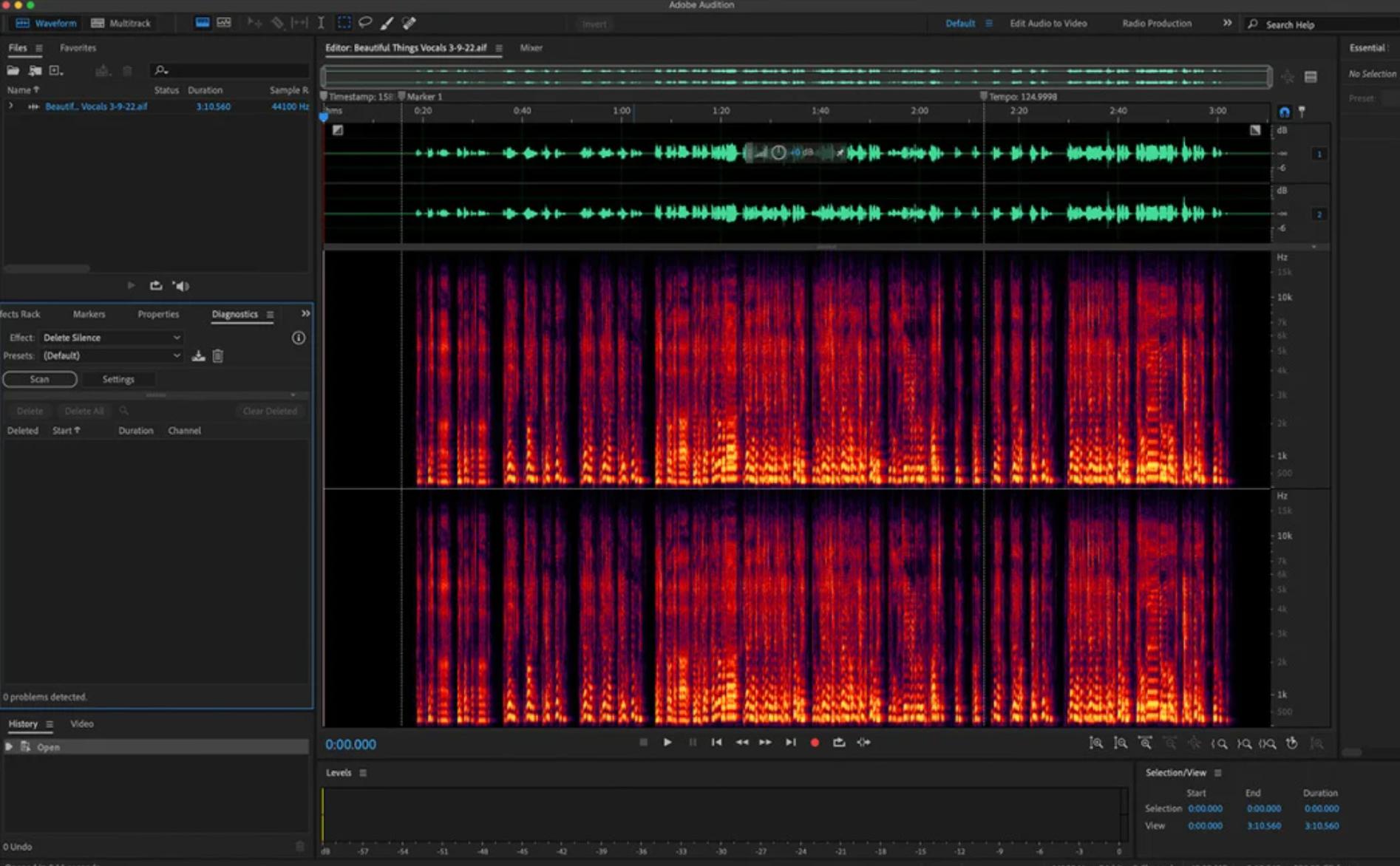Click the record button in the transport
1400x866 pixels.
coord(815,743)
